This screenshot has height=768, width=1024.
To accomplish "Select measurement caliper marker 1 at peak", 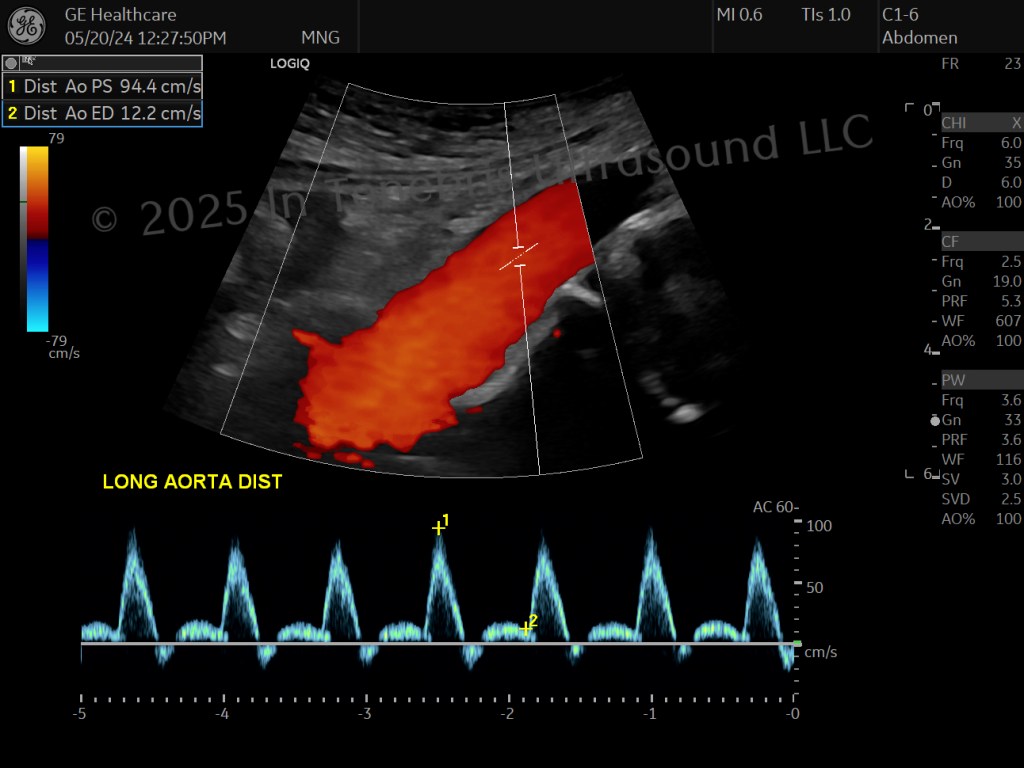I will (438, 528).
